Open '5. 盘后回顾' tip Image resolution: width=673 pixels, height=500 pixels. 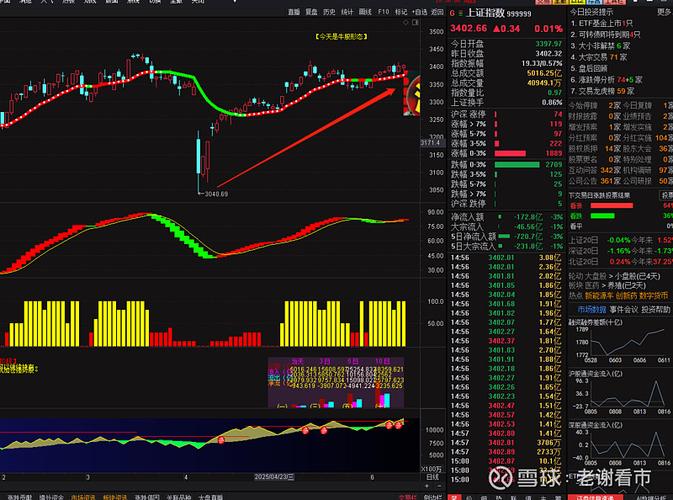coord(588,68)
